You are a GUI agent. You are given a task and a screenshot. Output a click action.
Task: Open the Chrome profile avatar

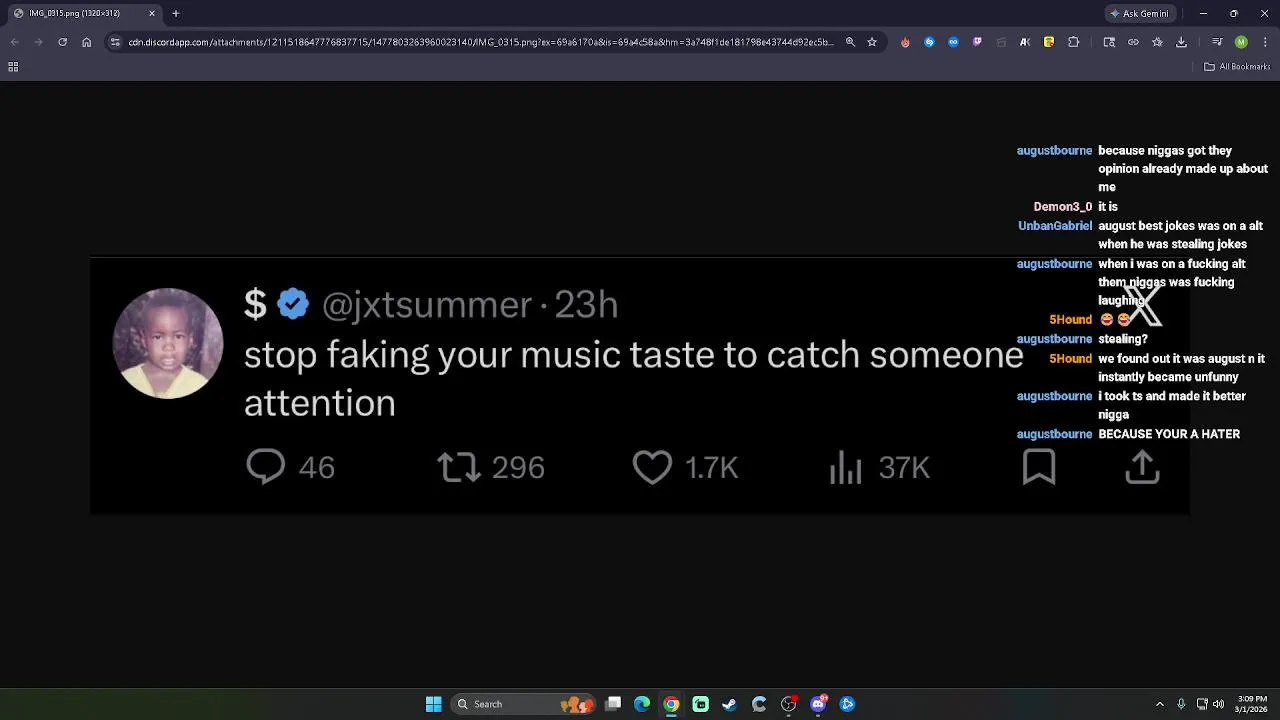click(1241, 42)
